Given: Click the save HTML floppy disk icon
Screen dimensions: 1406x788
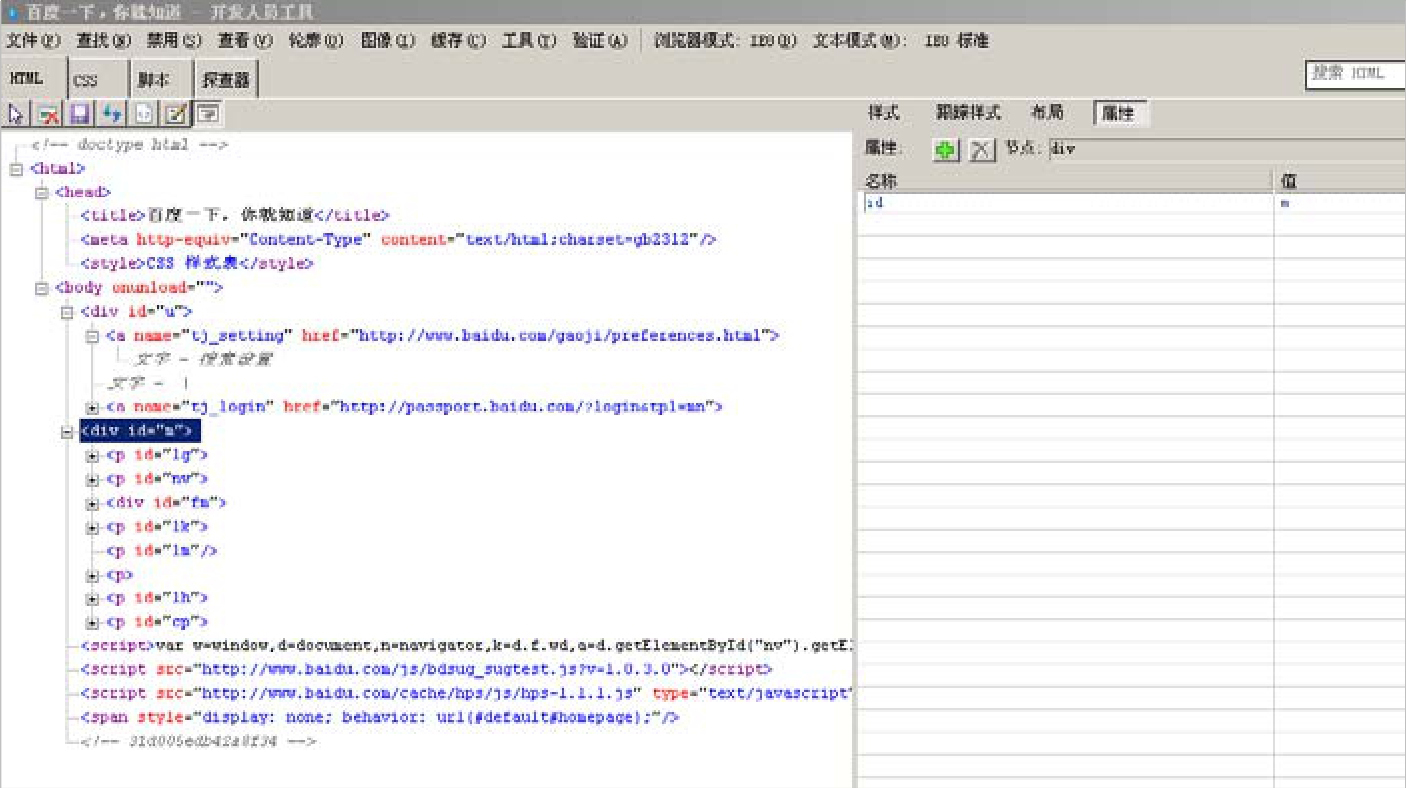Looking at the screenshot, I should (x=80, y=114).
